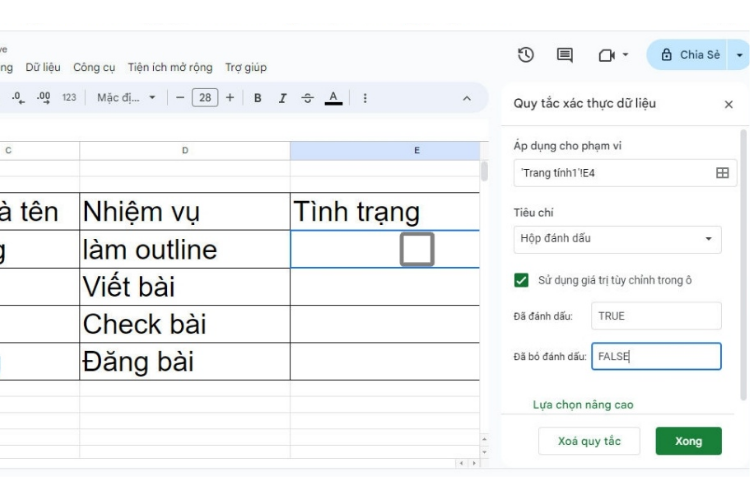The height and width of the screenshot is (500, 750).
Task: Toggle italic formatting
Action: click(282, 98)
